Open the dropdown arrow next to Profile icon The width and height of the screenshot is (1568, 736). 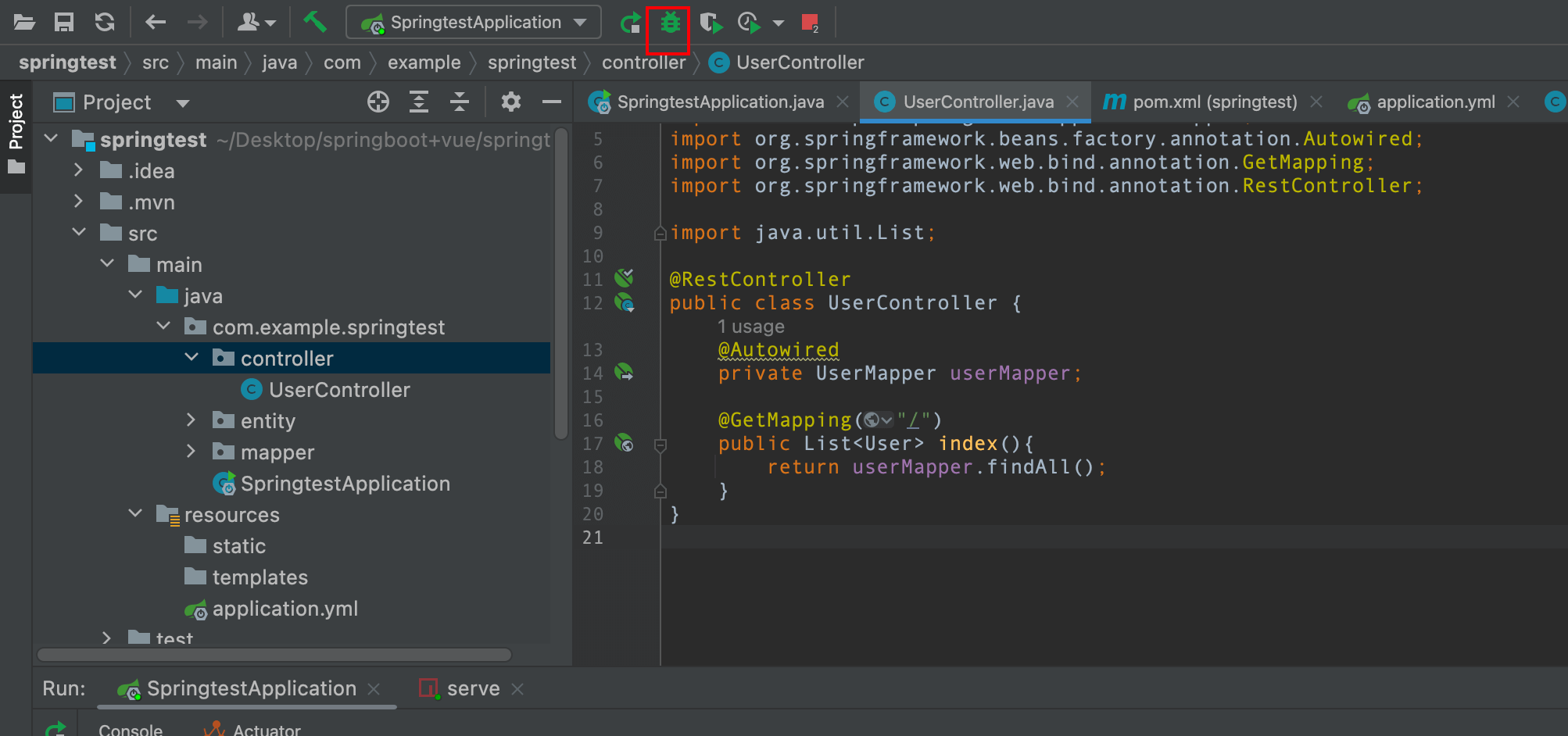pos(779,23)
